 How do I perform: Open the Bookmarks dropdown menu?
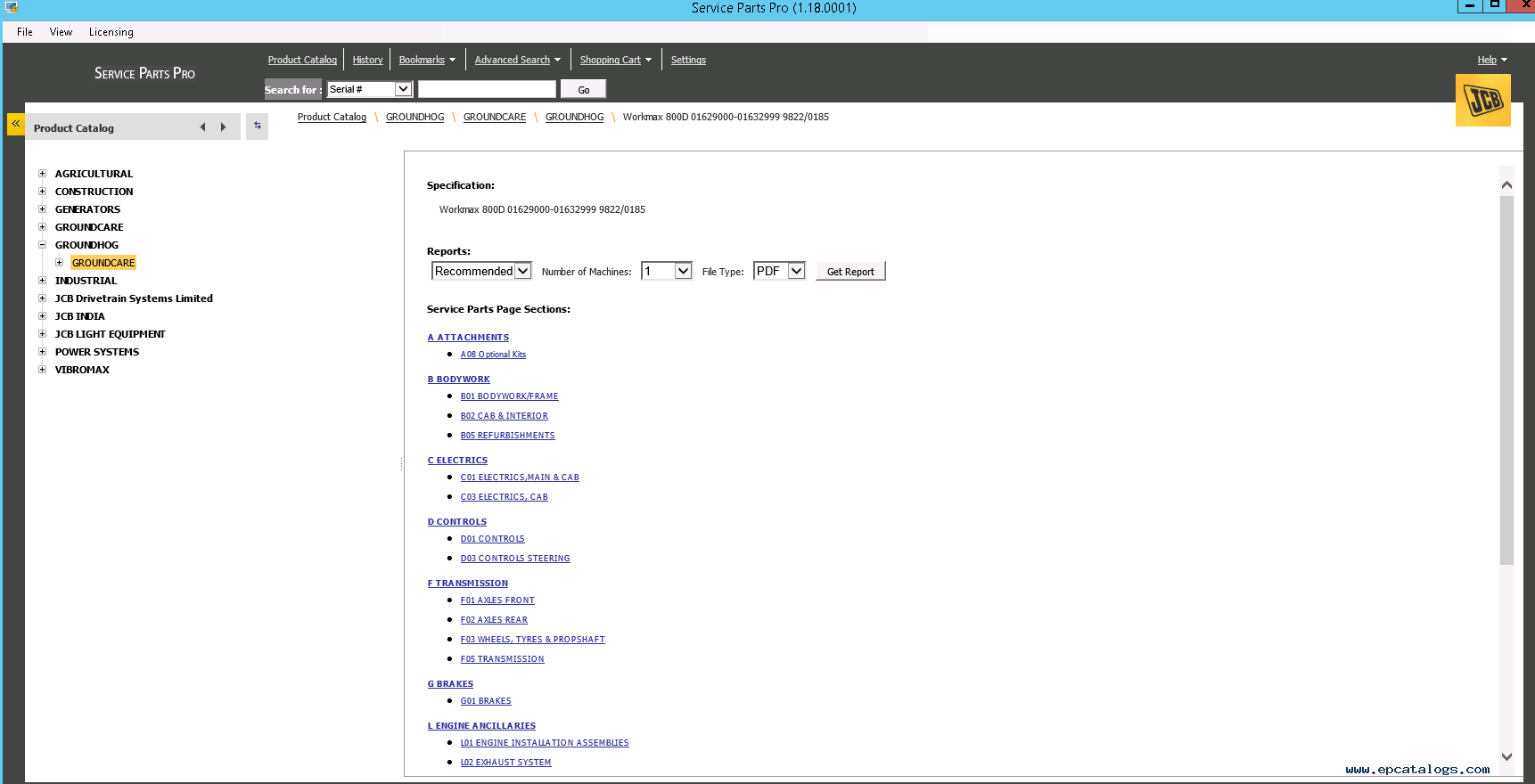(427, 60)
